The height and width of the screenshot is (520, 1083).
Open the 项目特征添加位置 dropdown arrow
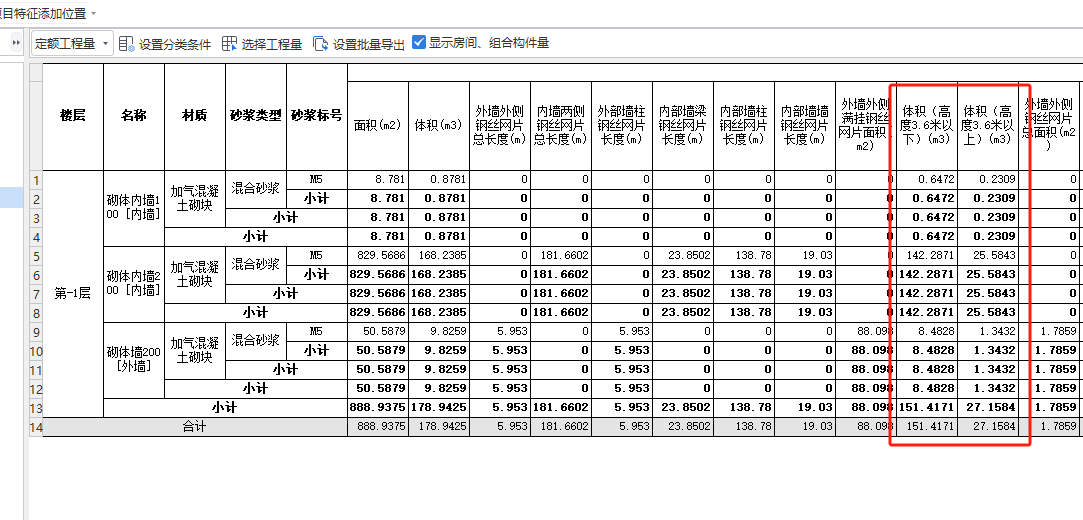(x=93, y=13)
